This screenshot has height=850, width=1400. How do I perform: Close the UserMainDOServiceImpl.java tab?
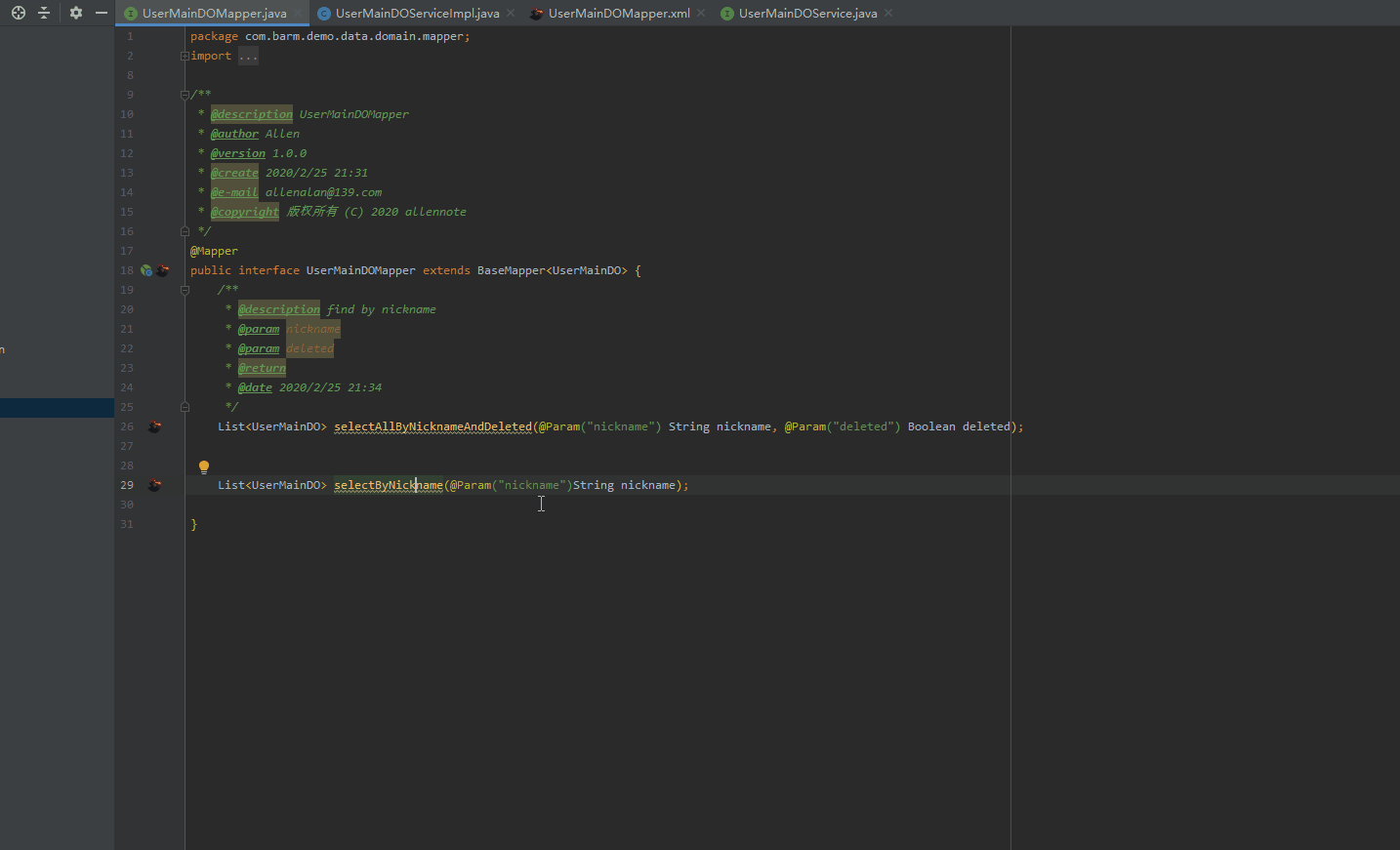510,14
